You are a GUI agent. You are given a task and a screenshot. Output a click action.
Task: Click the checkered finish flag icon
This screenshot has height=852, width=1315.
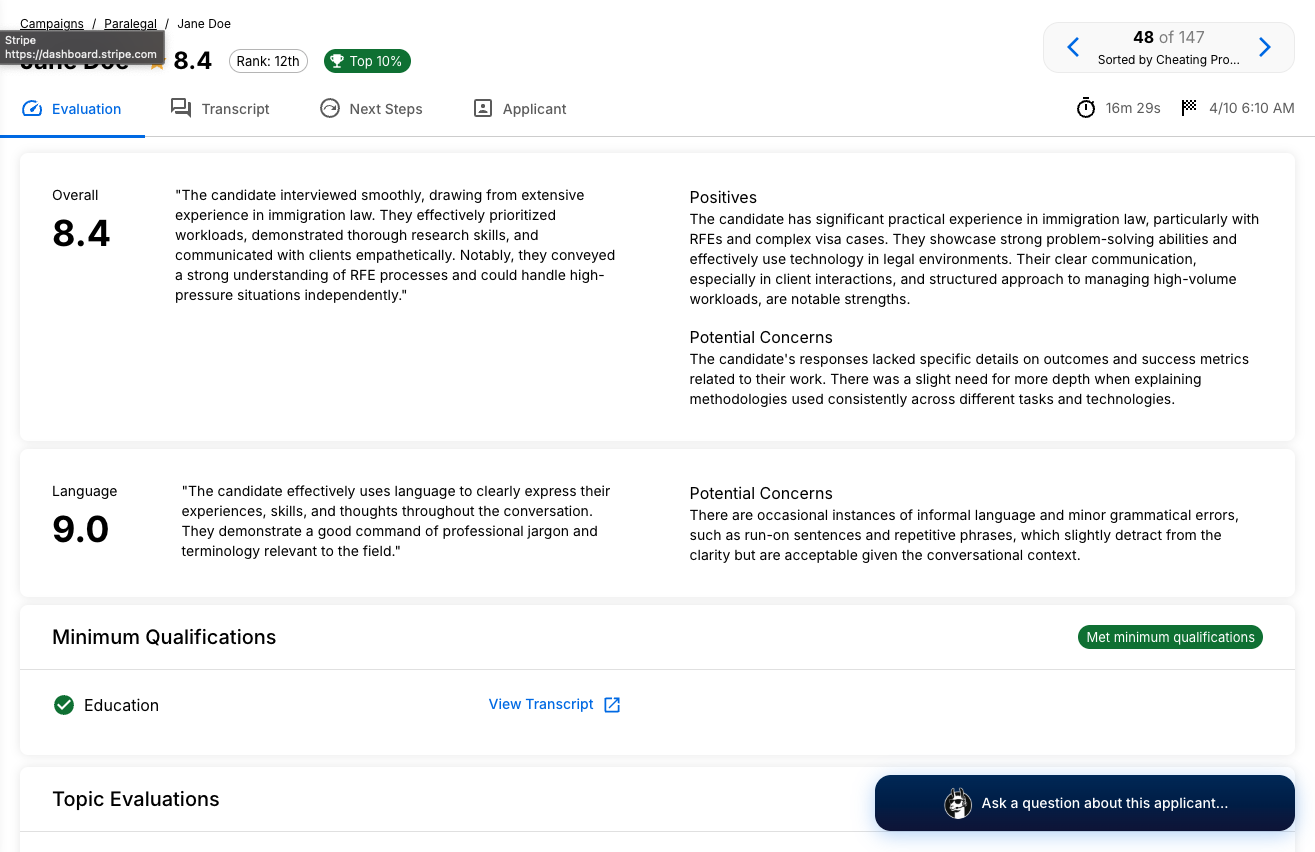point(1189,108)
